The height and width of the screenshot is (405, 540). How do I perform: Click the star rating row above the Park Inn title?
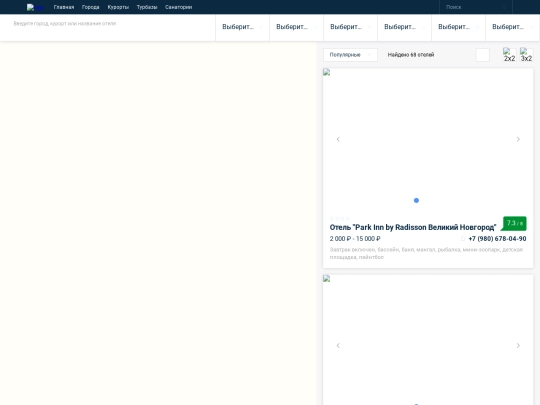click(340, 218)
